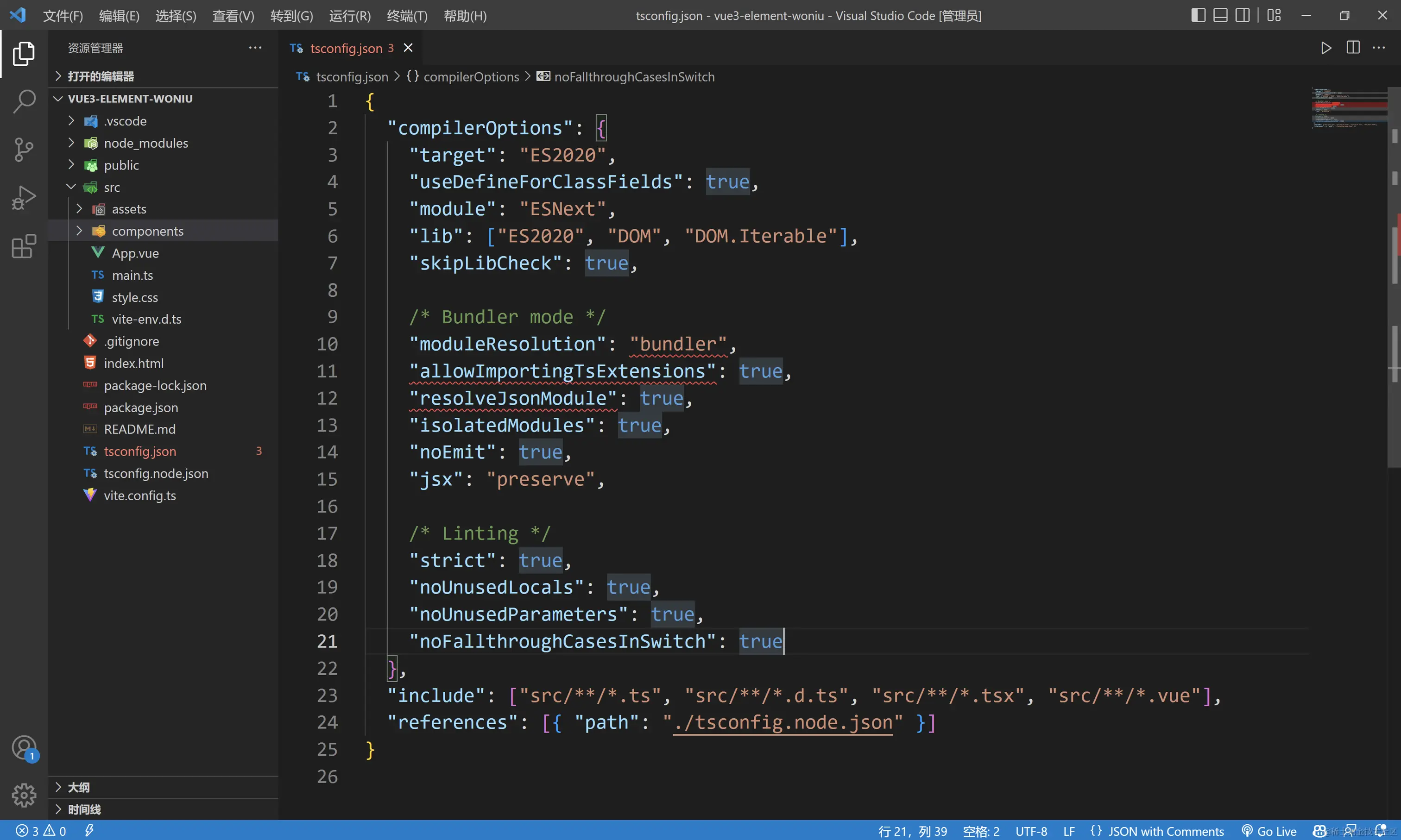Open the Source Control view
This screenshot has height=840, width=1401.
(24, 150)
